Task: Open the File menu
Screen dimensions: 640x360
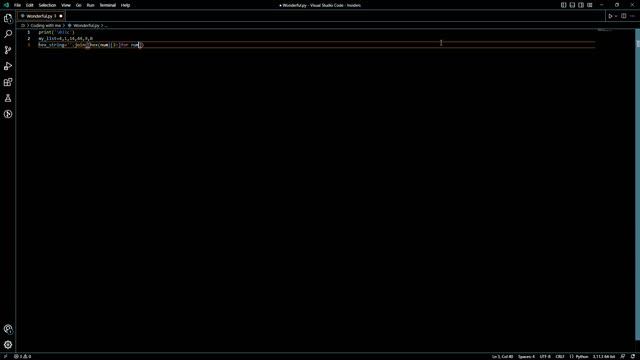Action: click(x=17, y=5)
